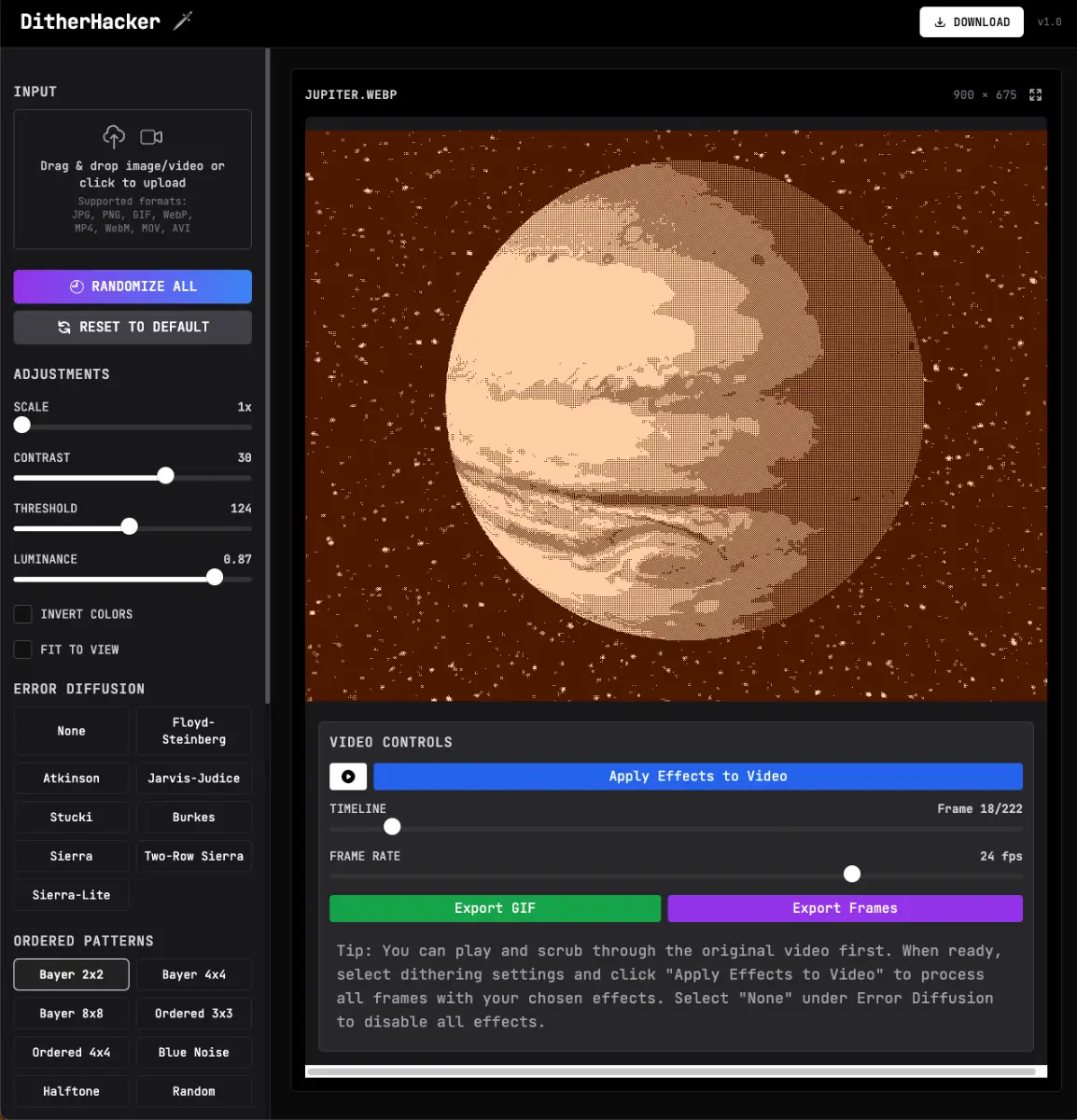The width and height of the screenshot is (1077, 1120).
Task: Click the clock icon on Randomize All
Action: pos(77,287)
